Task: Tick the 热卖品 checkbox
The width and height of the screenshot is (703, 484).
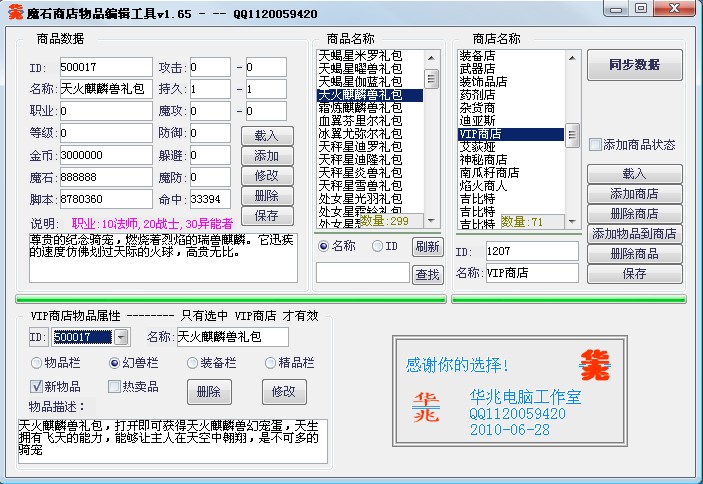Action: [114, 387]
